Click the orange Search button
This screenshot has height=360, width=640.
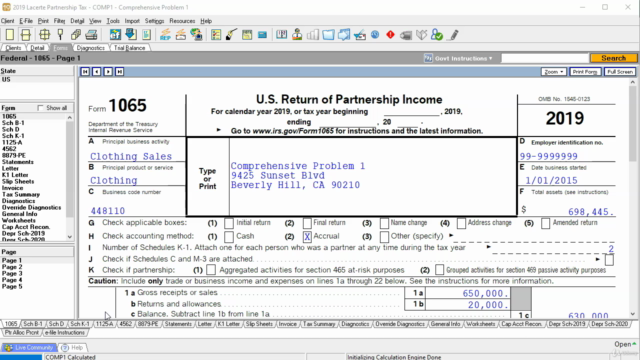613,58
